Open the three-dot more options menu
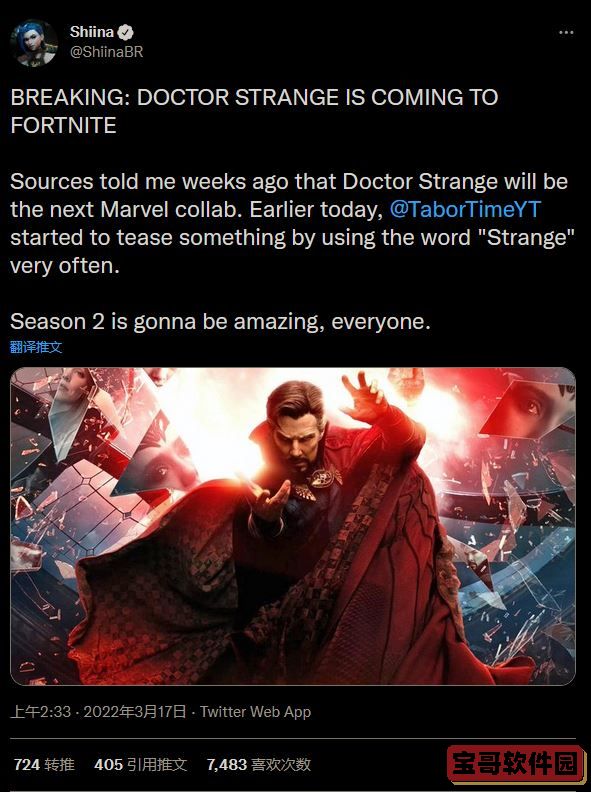Image resolution: width=591 pixels, height=792 pixels. pyautogui.click(x=566, y=32)
